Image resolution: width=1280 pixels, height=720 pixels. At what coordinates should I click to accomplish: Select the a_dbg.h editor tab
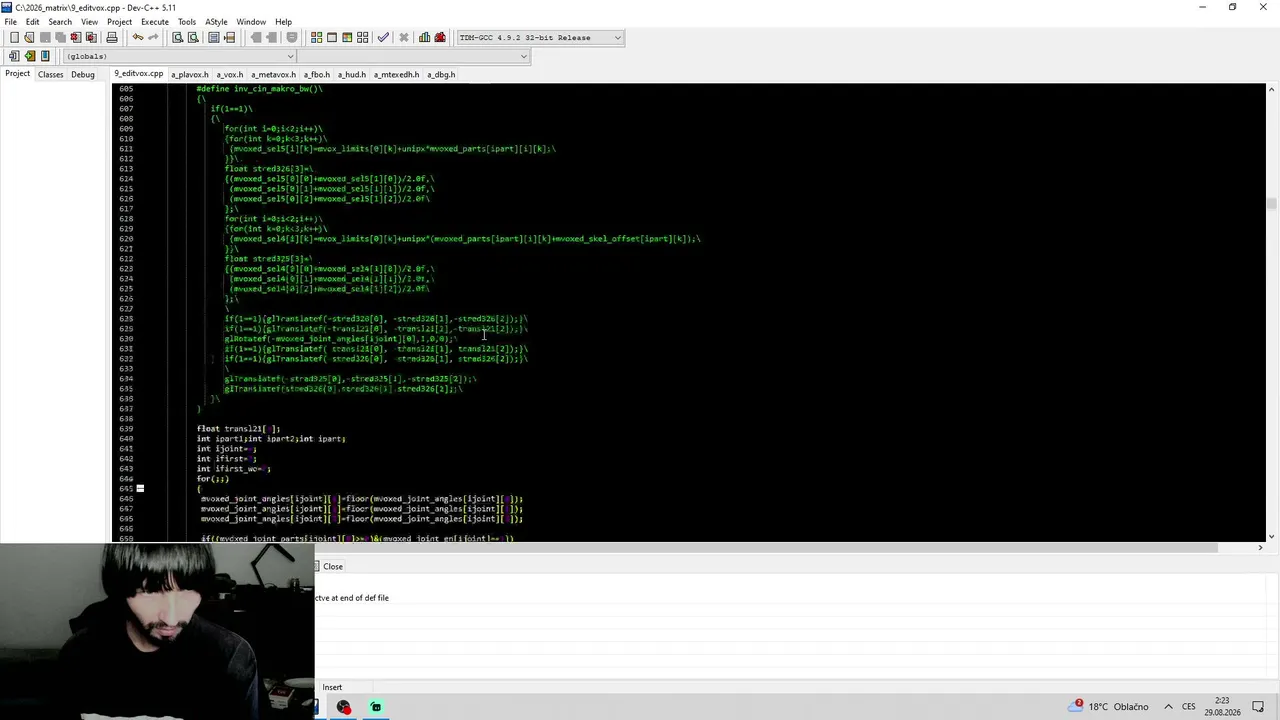coord(441,74)
